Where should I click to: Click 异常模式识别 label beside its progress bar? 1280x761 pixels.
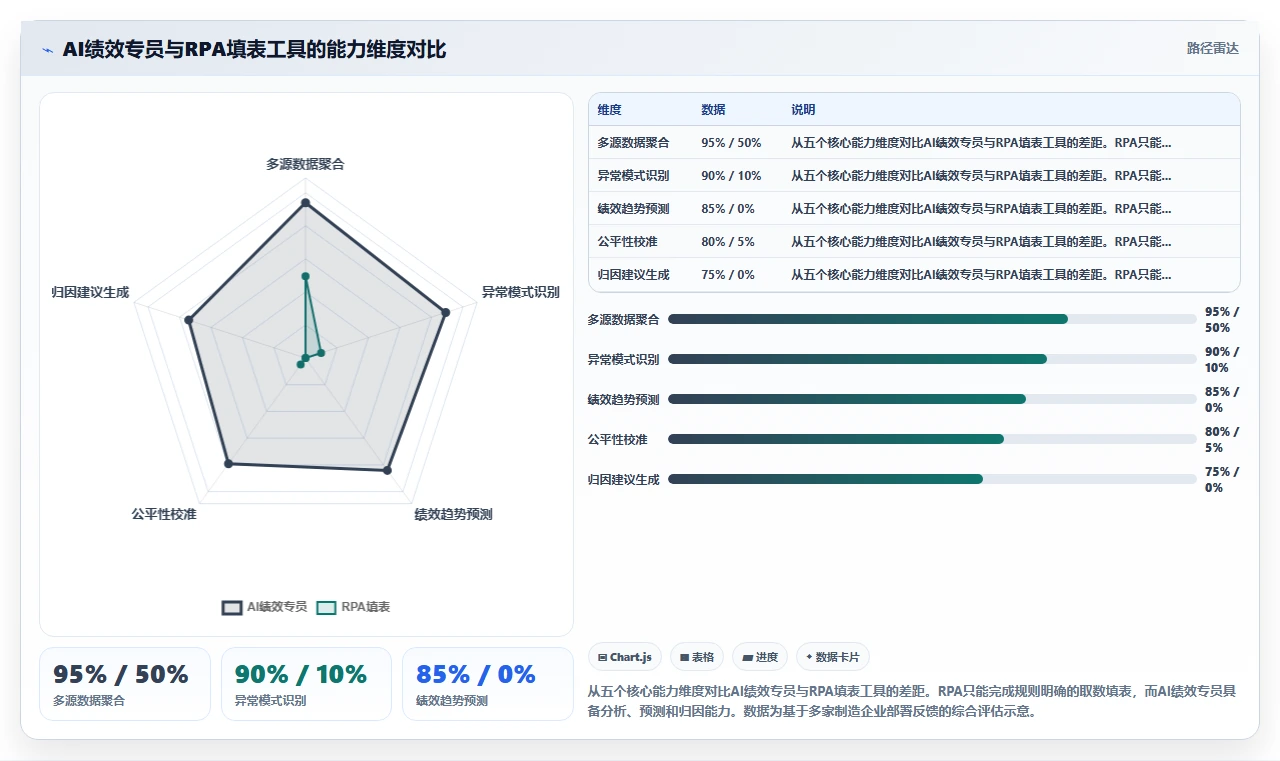click(x=624, y=360)
